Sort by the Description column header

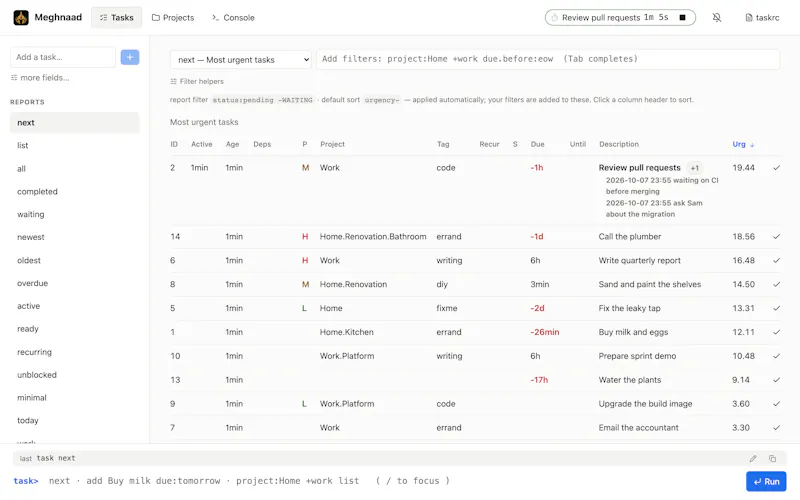click(619, 144)
